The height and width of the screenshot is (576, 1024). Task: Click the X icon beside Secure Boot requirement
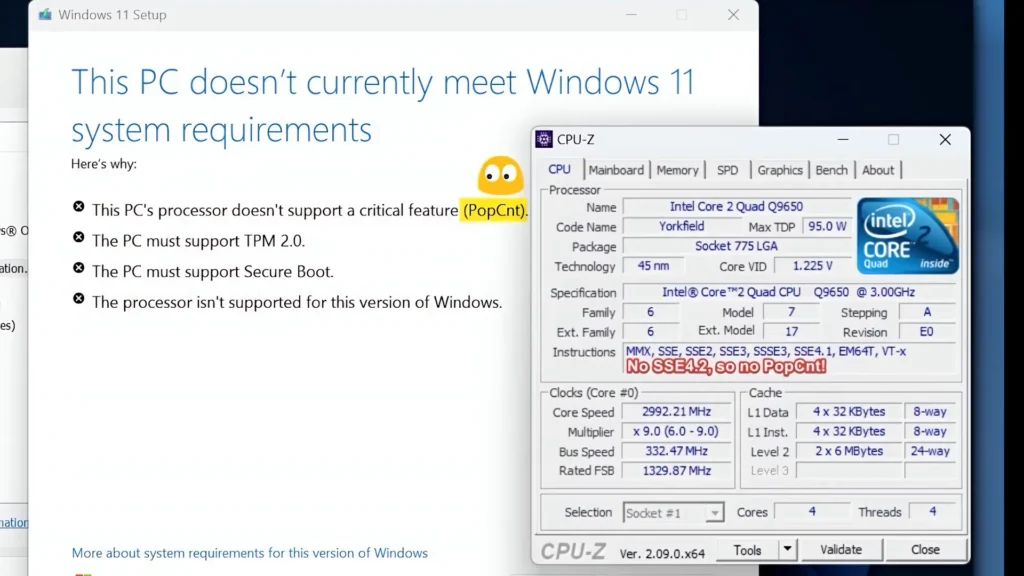click(78, 268)
